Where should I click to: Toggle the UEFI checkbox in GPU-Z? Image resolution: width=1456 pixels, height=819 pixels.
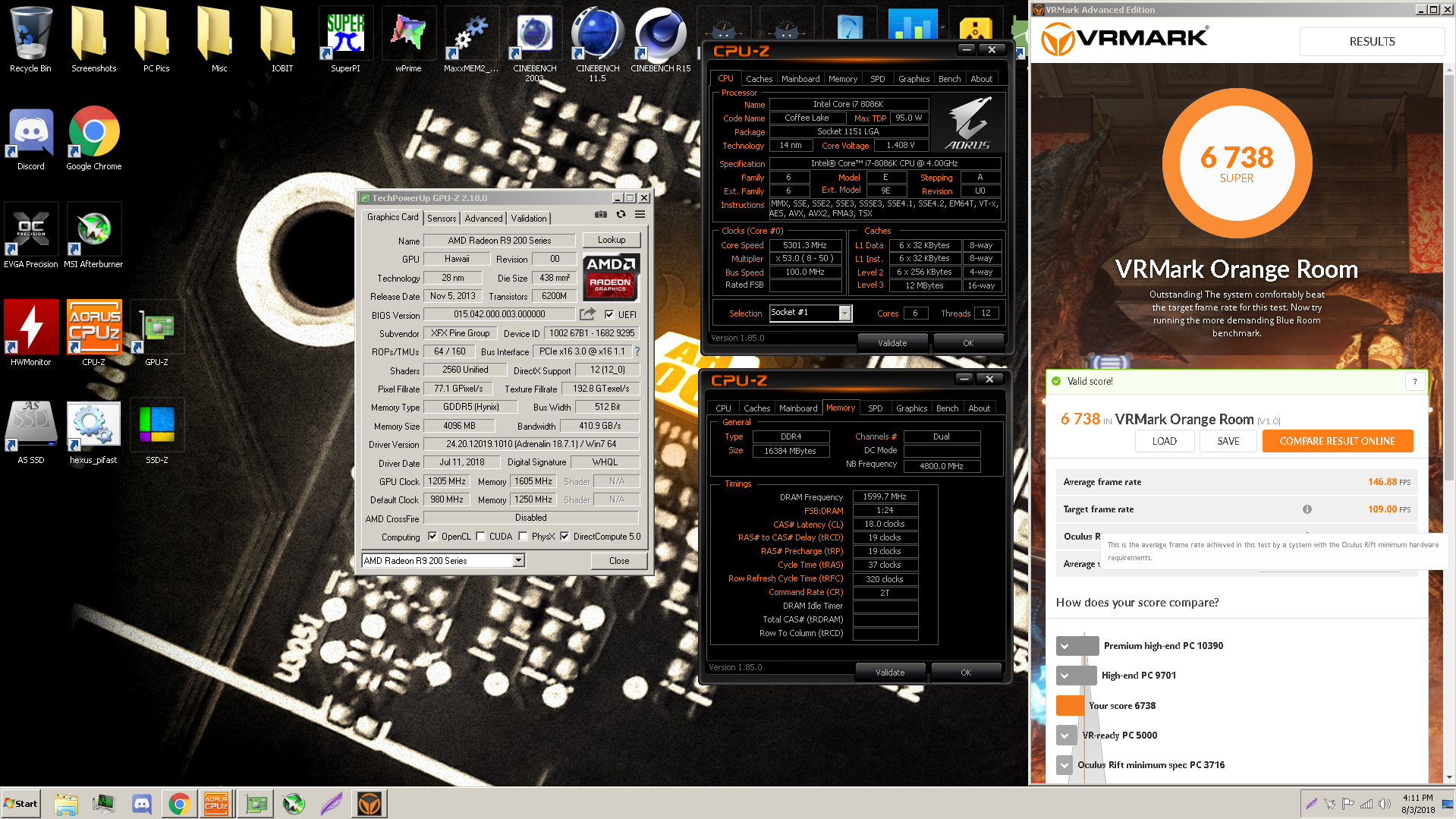click(609, 314)
